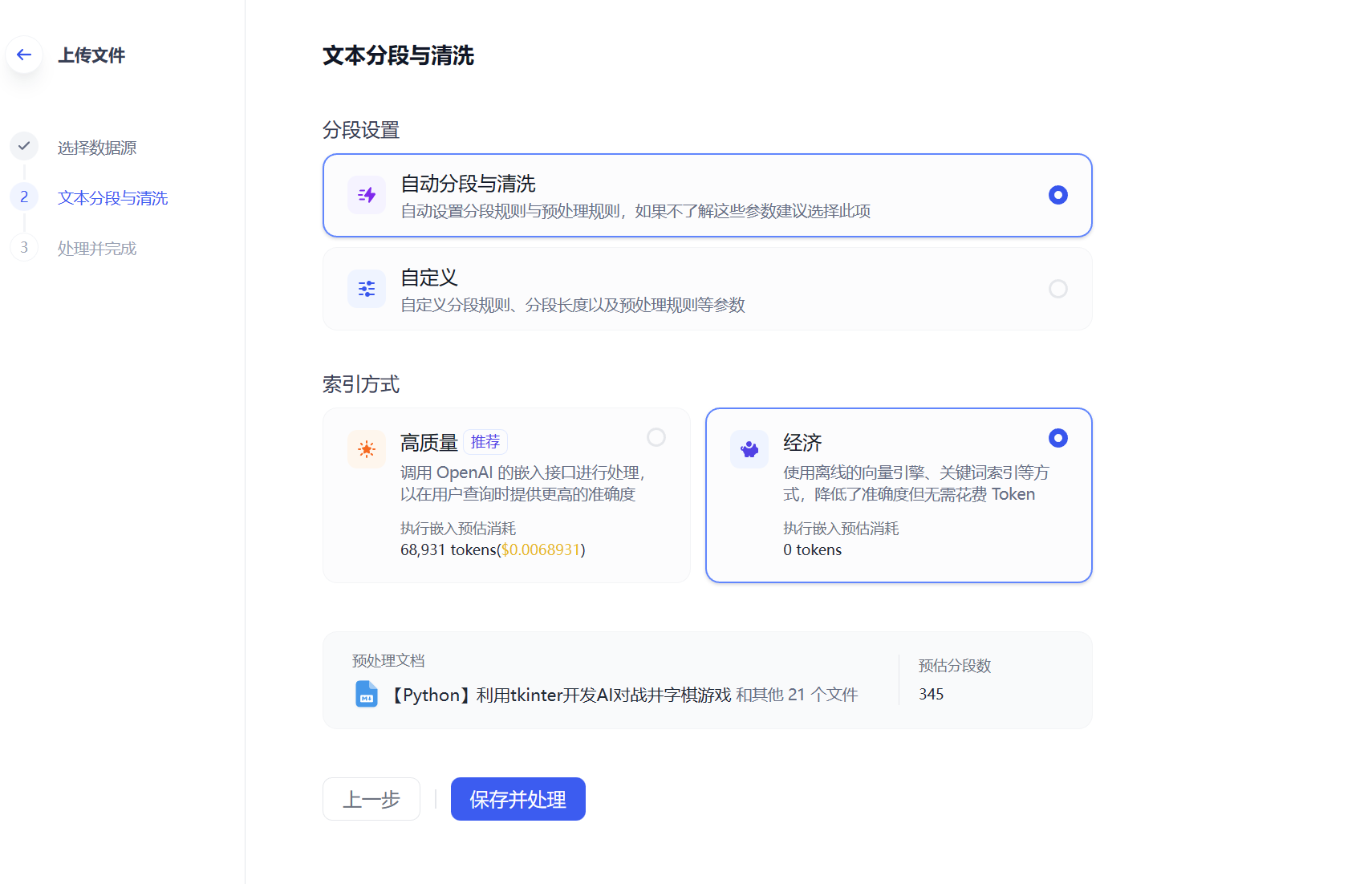Click the 自动分段与清洗 option title
Image resolution: width=1372 pixels, height=884 pixels.
468,184
